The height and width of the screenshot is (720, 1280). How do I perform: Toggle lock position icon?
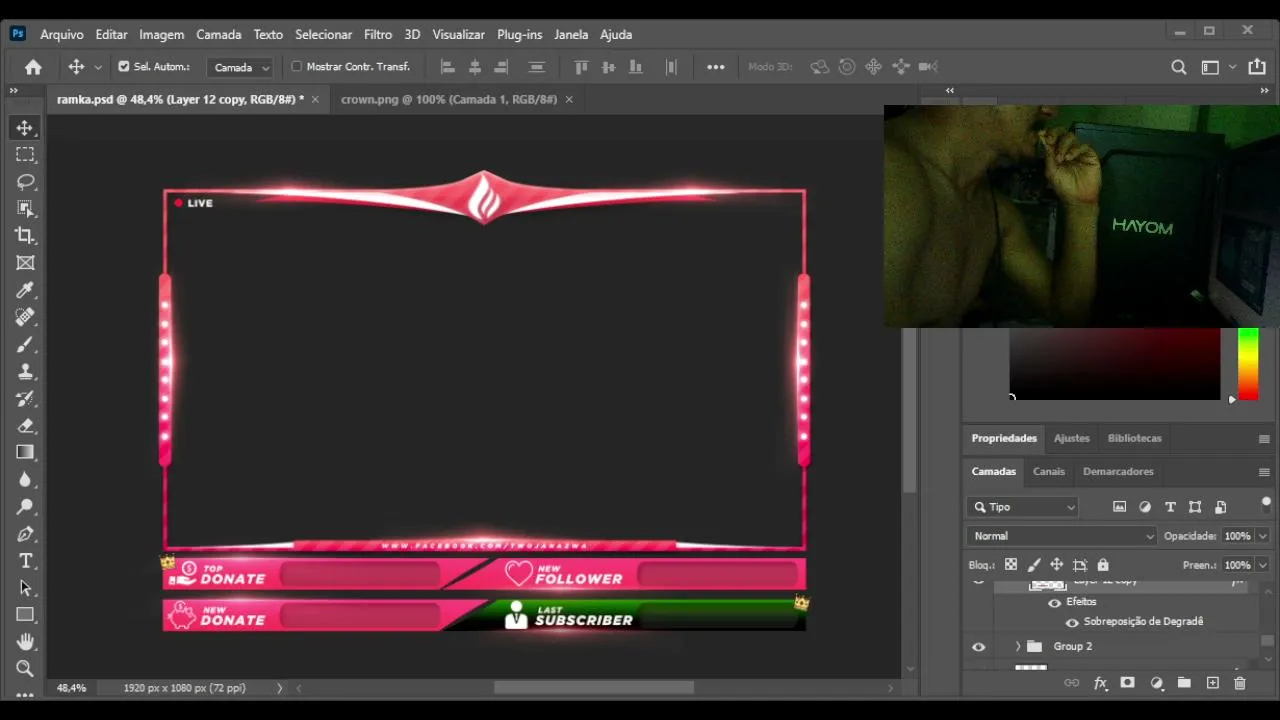coord(1056,565)
